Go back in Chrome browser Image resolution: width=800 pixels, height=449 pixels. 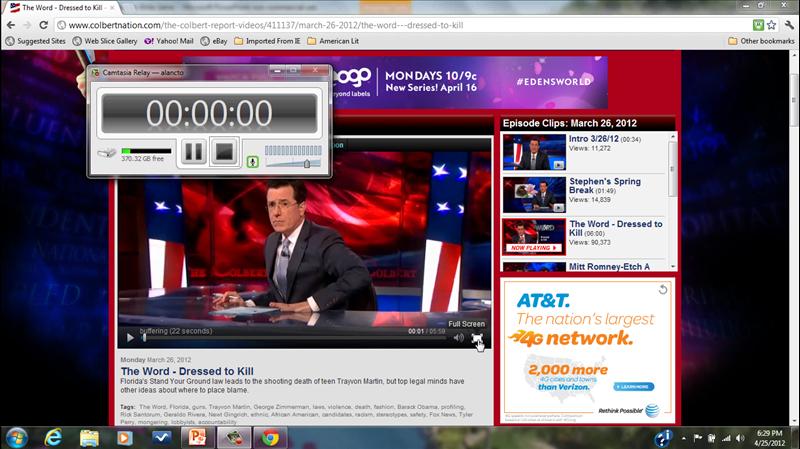(11, 25)
